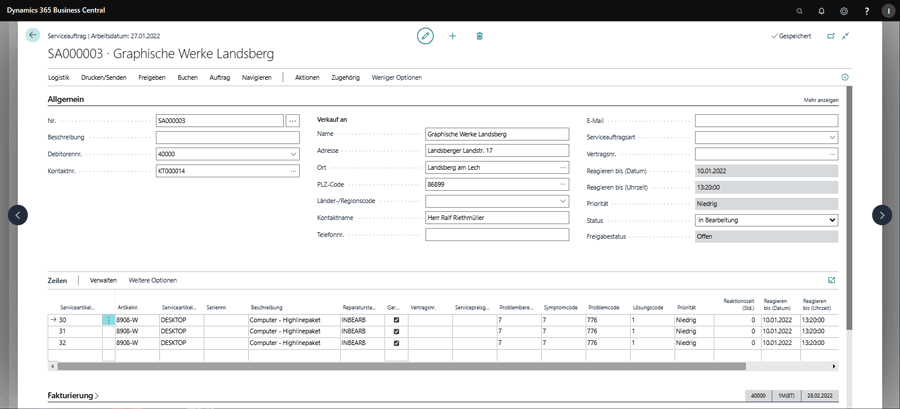900x409 pixels.
Task: Go back with the arrow button
Action: pos(33,35)
